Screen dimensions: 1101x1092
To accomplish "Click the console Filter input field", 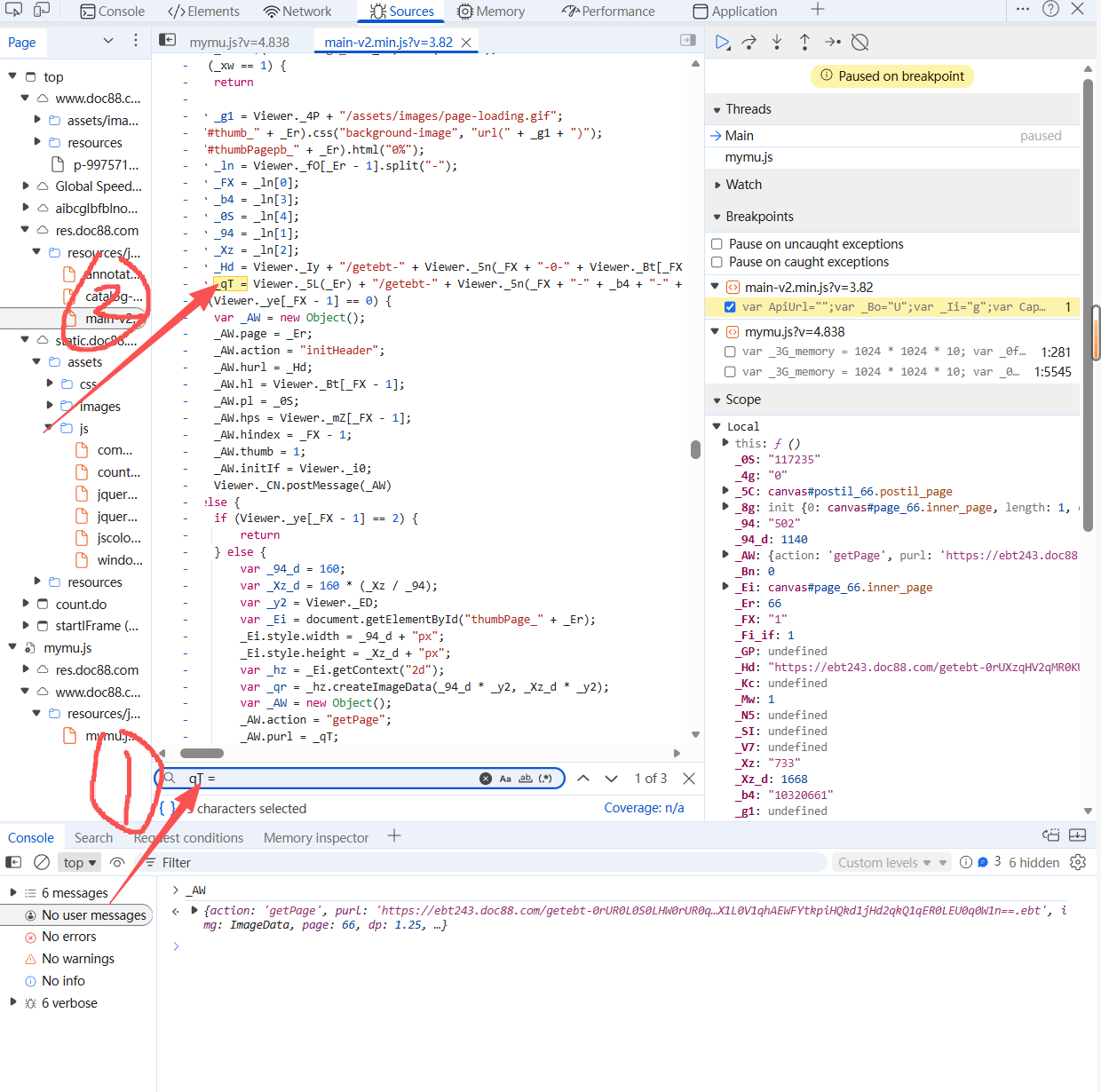I will pos(488,862).
